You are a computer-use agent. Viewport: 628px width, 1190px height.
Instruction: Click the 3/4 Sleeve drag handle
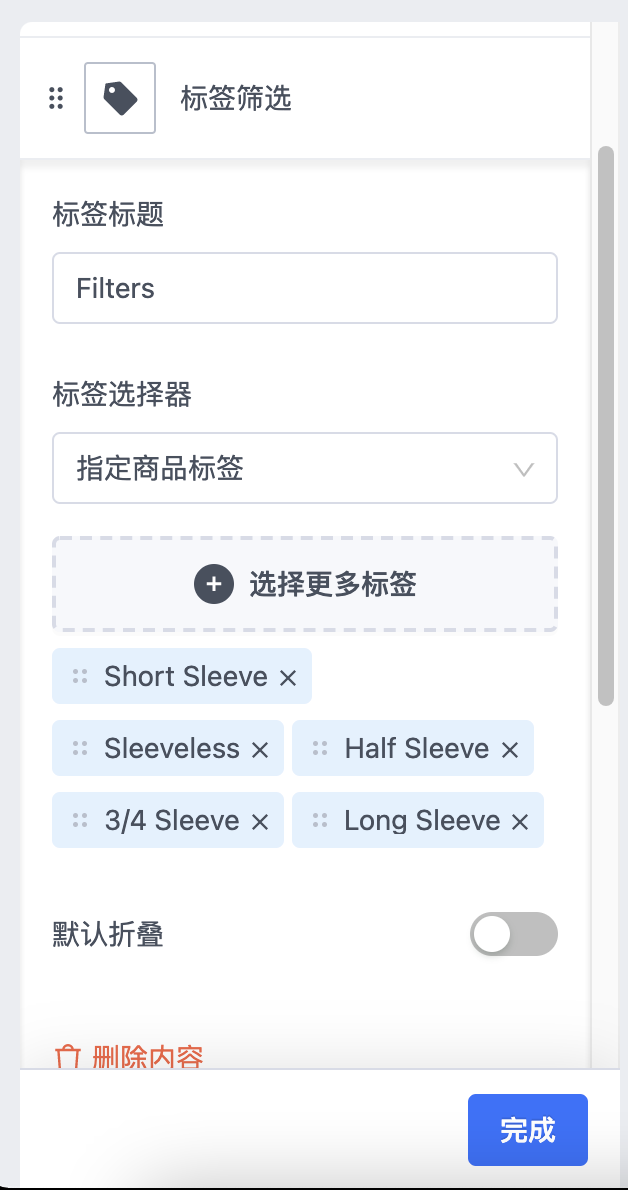point(80,821)
